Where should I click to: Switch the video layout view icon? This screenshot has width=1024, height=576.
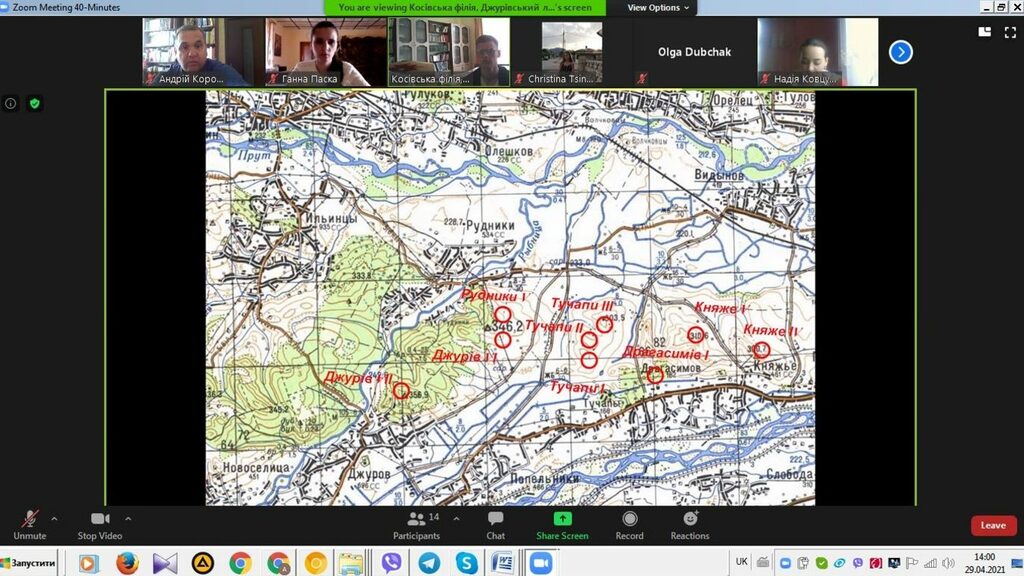[x=985, y=31]
